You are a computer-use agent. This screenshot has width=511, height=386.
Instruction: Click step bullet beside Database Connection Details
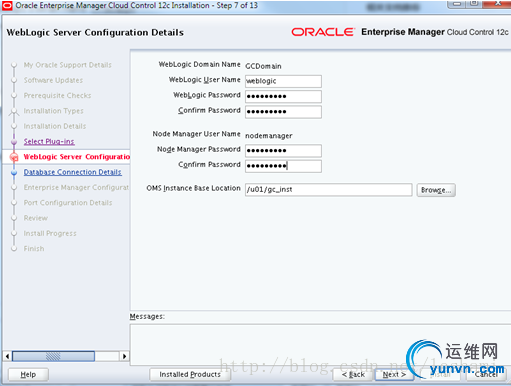point(14,172)
